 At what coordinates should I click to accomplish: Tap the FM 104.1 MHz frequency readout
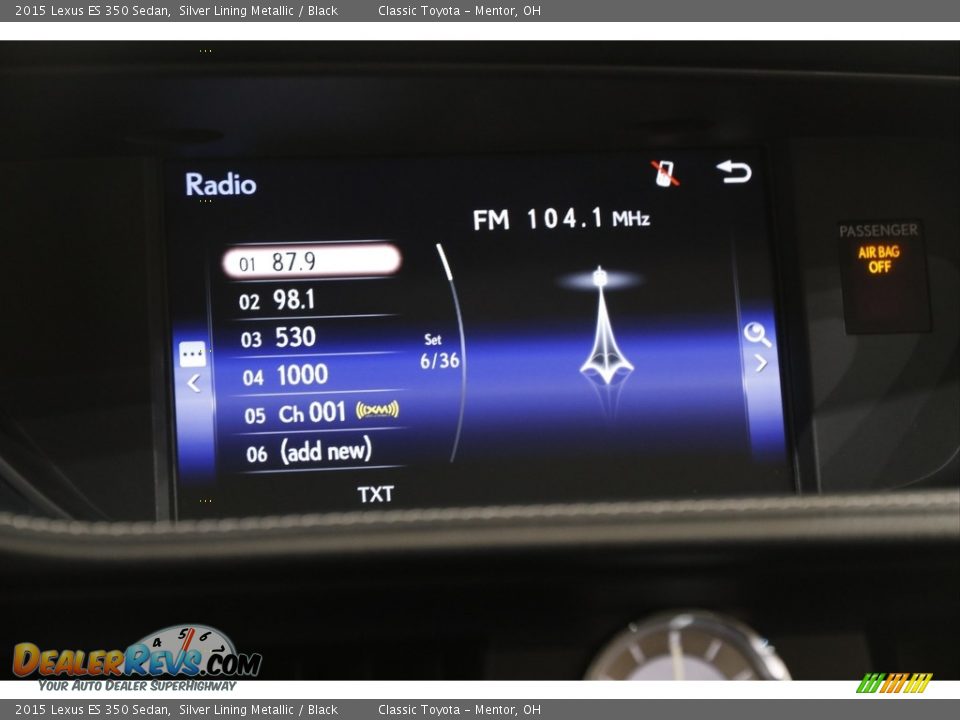click(x=561, y=219)
